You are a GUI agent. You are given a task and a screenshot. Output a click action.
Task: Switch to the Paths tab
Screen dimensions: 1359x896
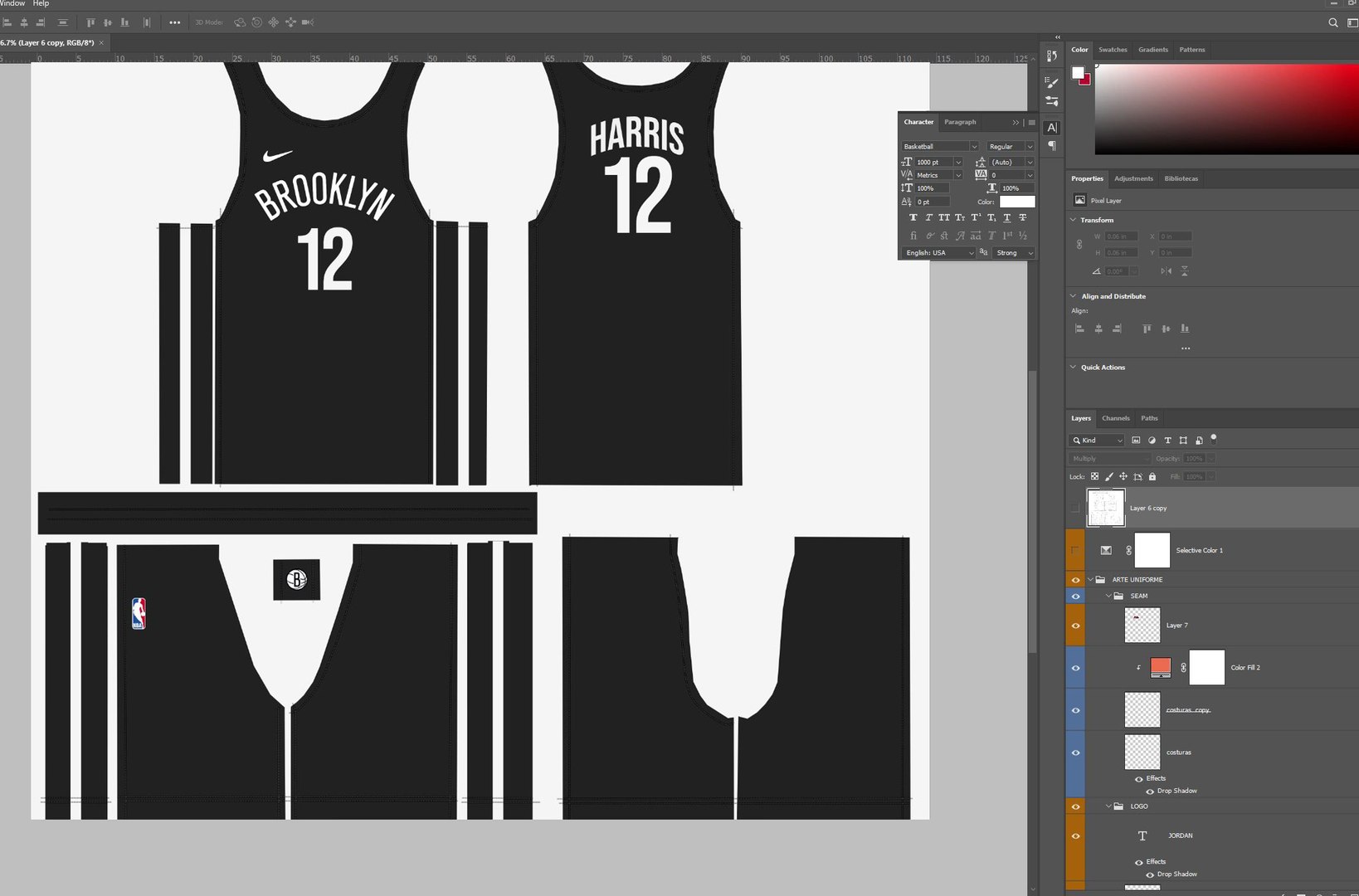click(1149, 418)
